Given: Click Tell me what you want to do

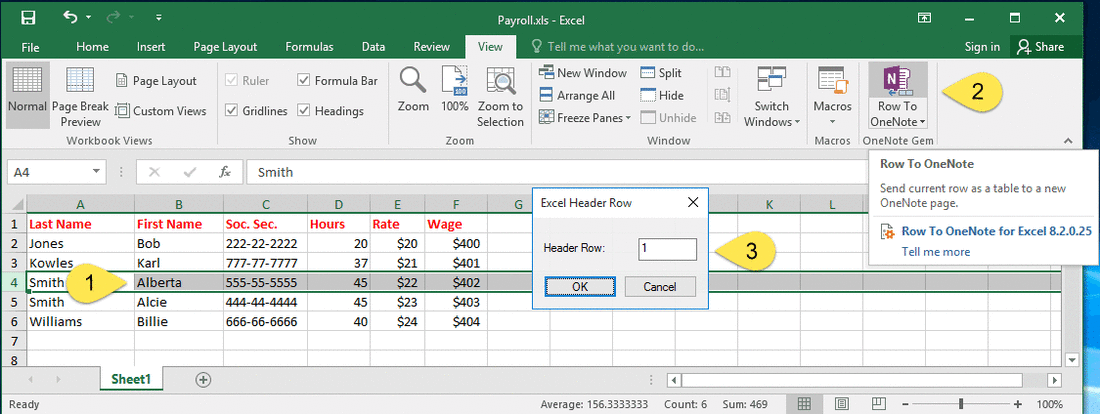Looking at the screenshot, I should click(x=617, y=47).
